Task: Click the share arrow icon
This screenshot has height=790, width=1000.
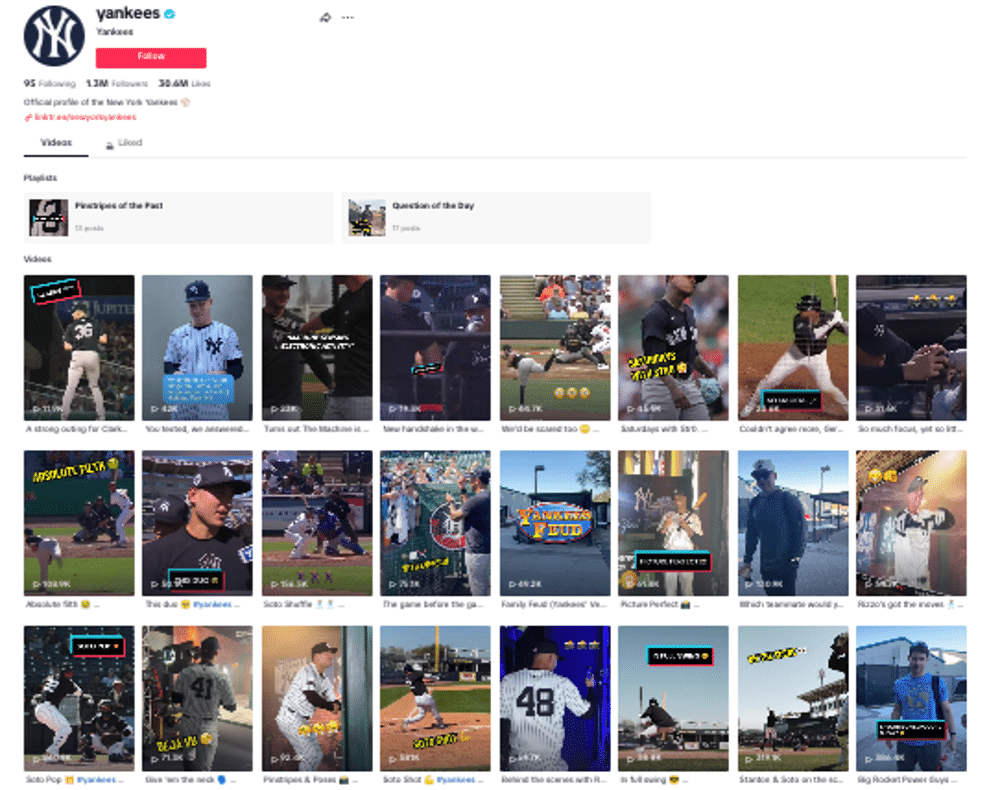Action: [325, 17]
